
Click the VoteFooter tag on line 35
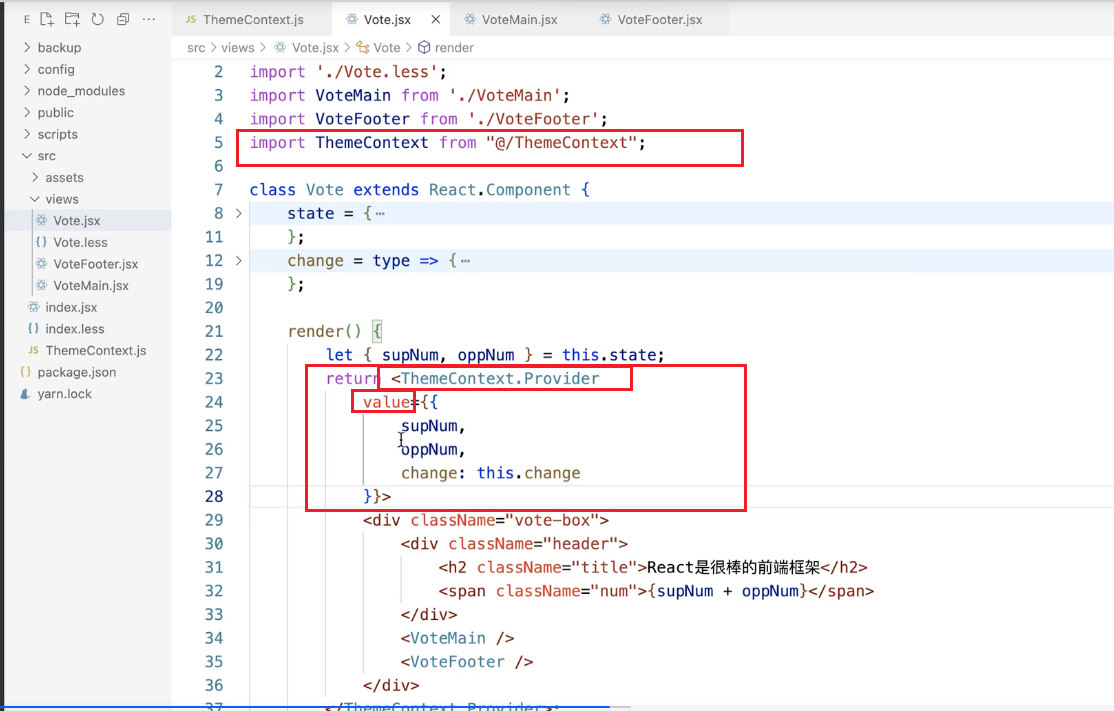click(x=457, y=662)
